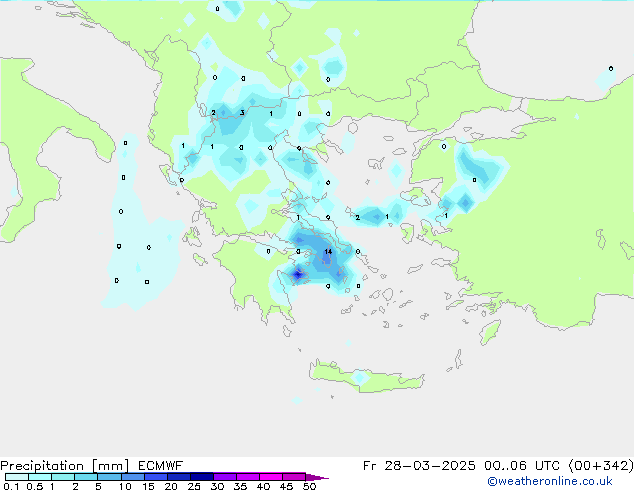Viewport: 634px width, 490px height.
Task: Click the '14' precipitation value on map
Action: pyautogui.click(x=328, y=251)
